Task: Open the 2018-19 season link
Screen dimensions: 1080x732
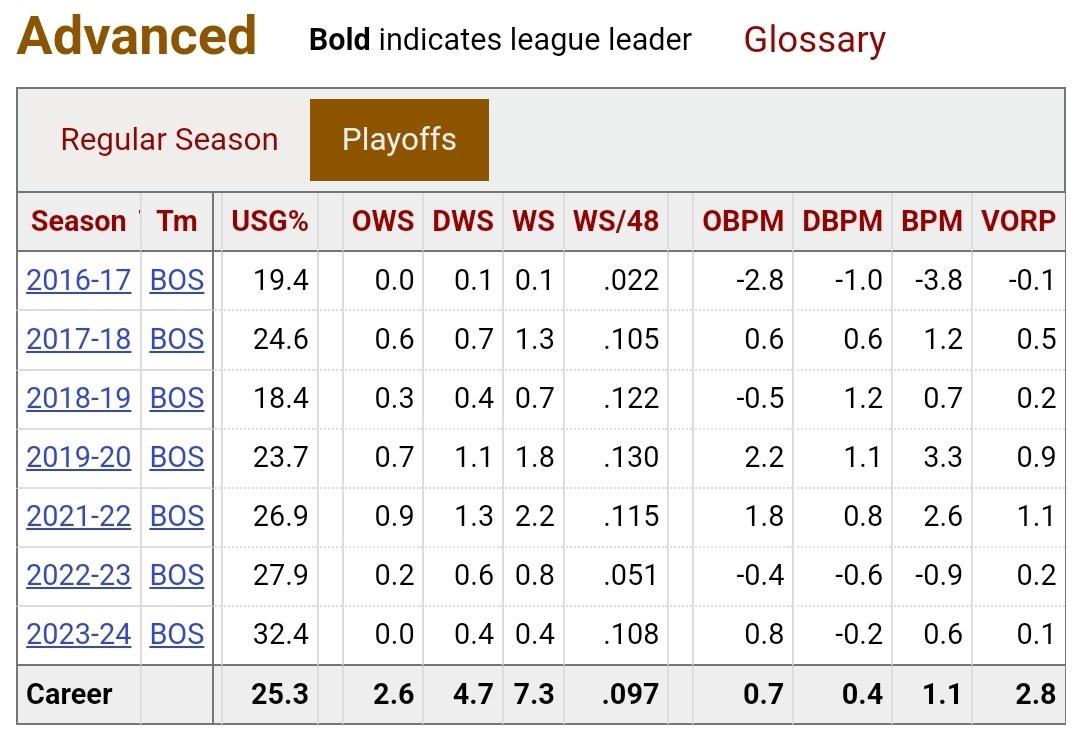Action: tap(78, 398)
